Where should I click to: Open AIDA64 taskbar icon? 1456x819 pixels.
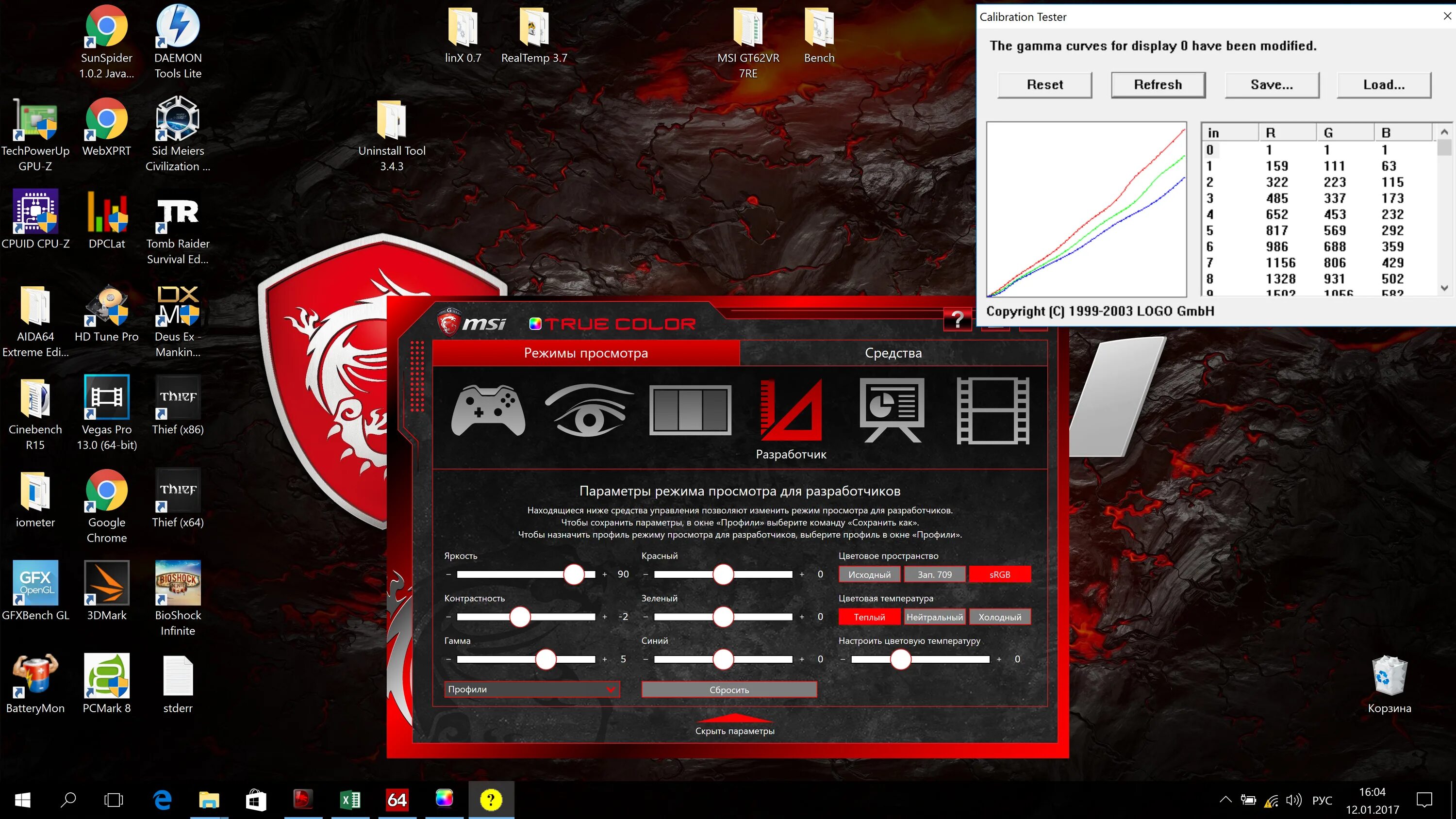tap(397, 800)
